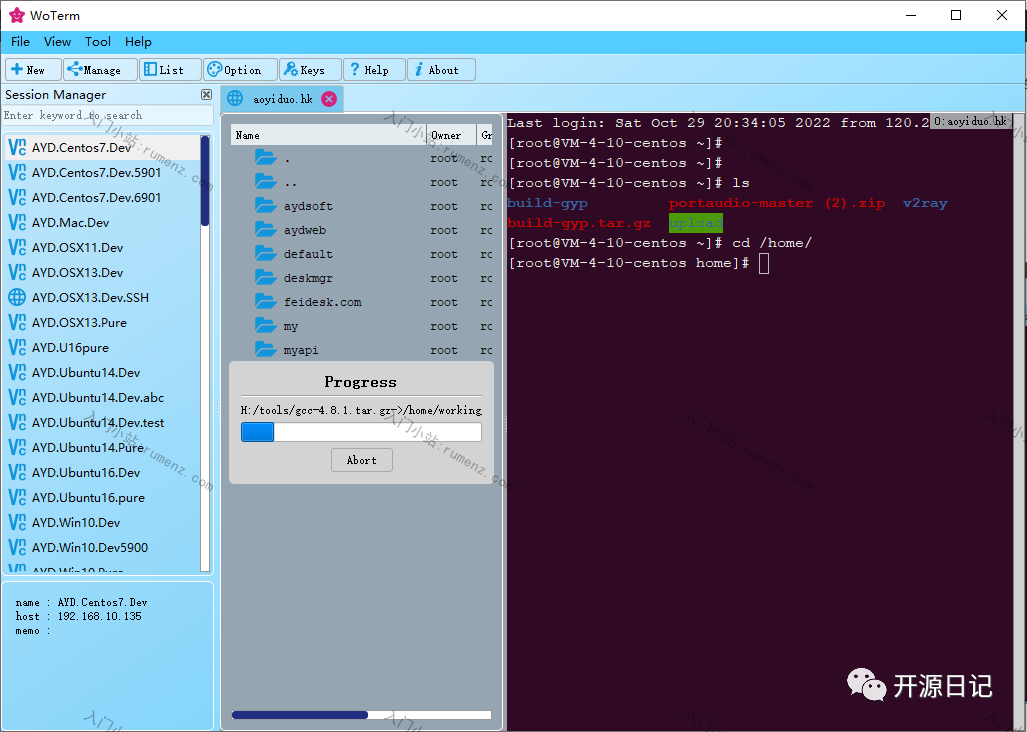Select the aoyiduo.hk tab
The image size is (1027, 732).
click(x=282, y=99)
